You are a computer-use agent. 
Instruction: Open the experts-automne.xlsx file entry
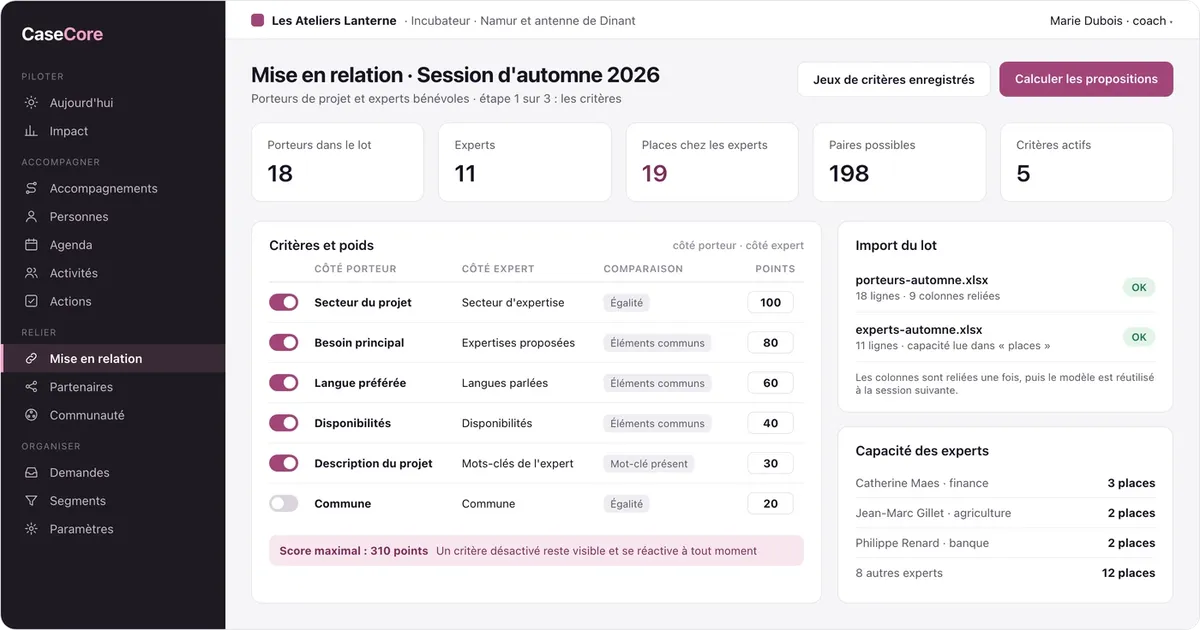click(1005, 337)
